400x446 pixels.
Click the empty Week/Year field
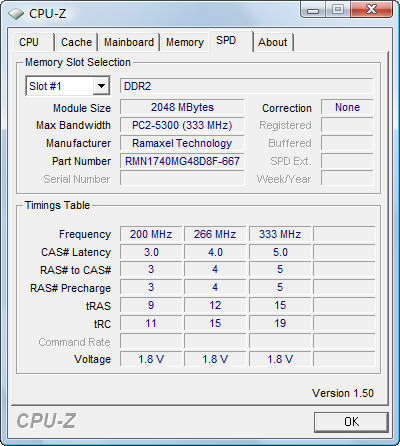coord(347,179)
